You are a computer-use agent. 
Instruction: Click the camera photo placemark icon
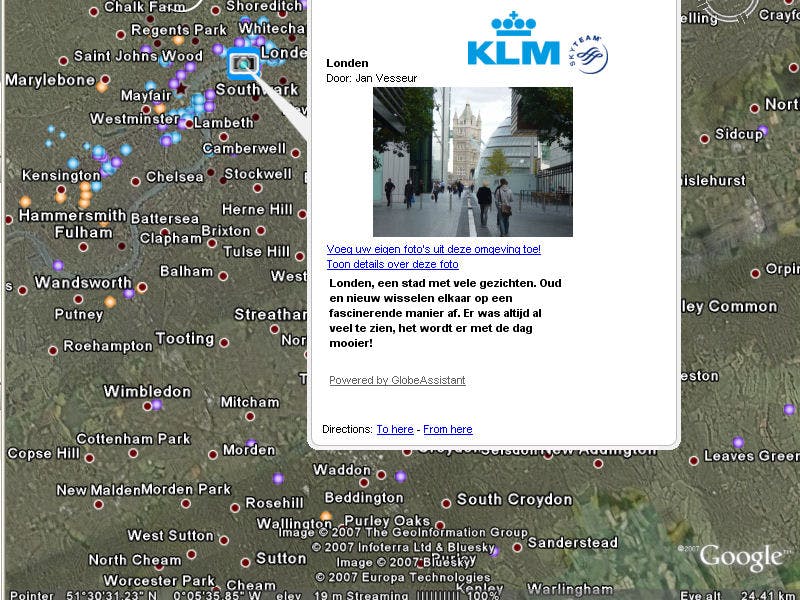point(243,64)
